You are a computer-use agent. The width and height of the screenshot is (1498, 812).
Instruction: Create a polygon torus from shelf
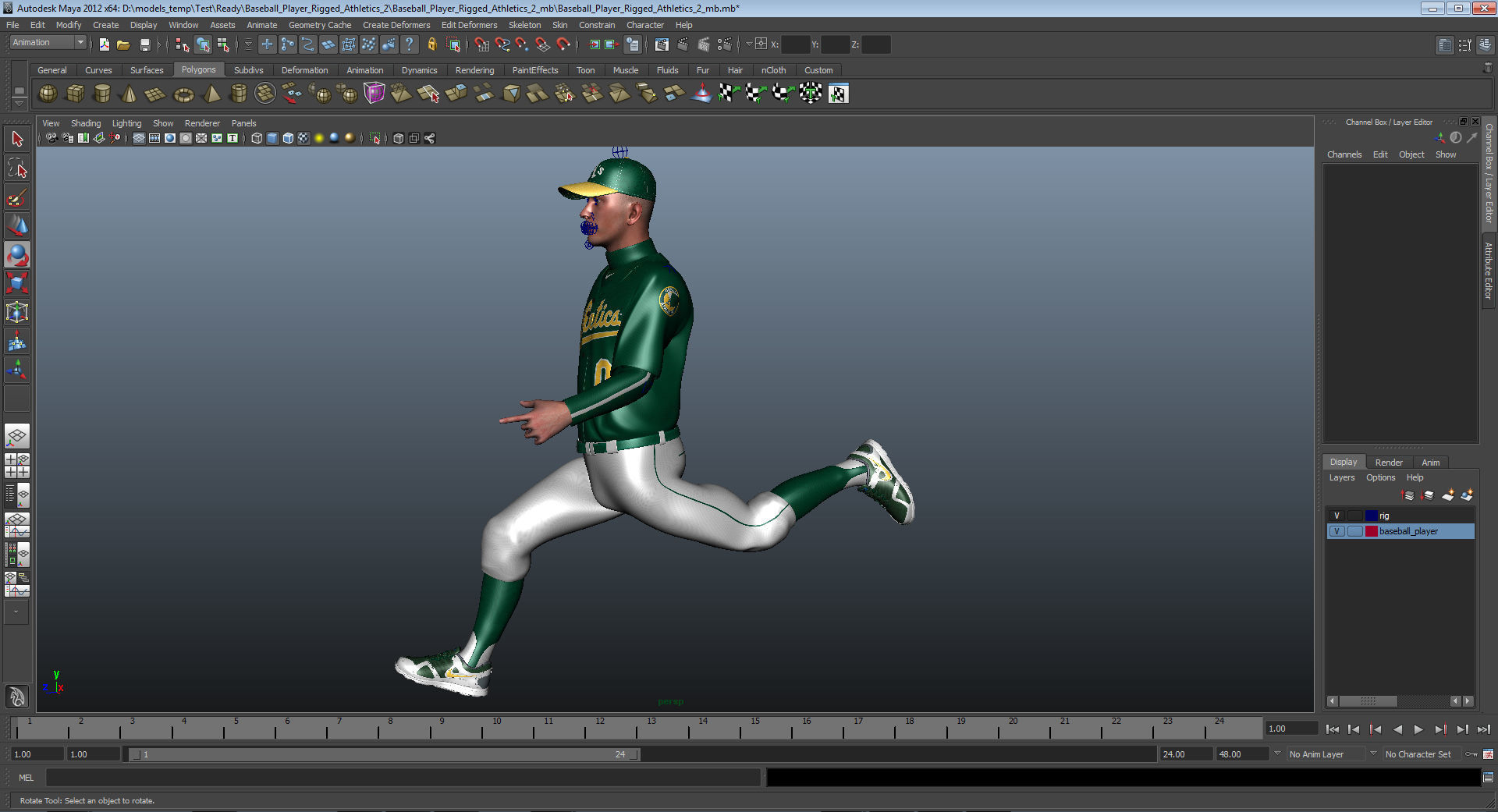coord(183,94)
